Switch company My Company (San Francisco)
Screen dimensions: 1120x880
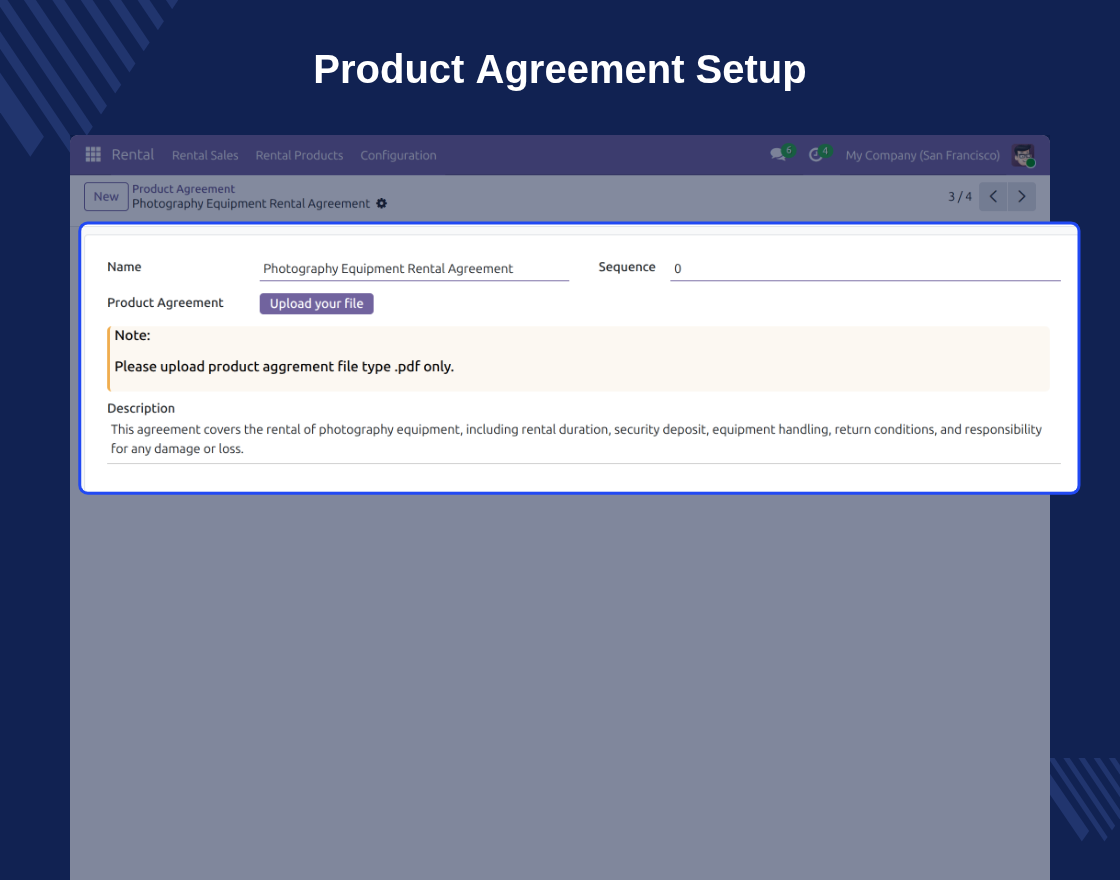coord(922,155)
